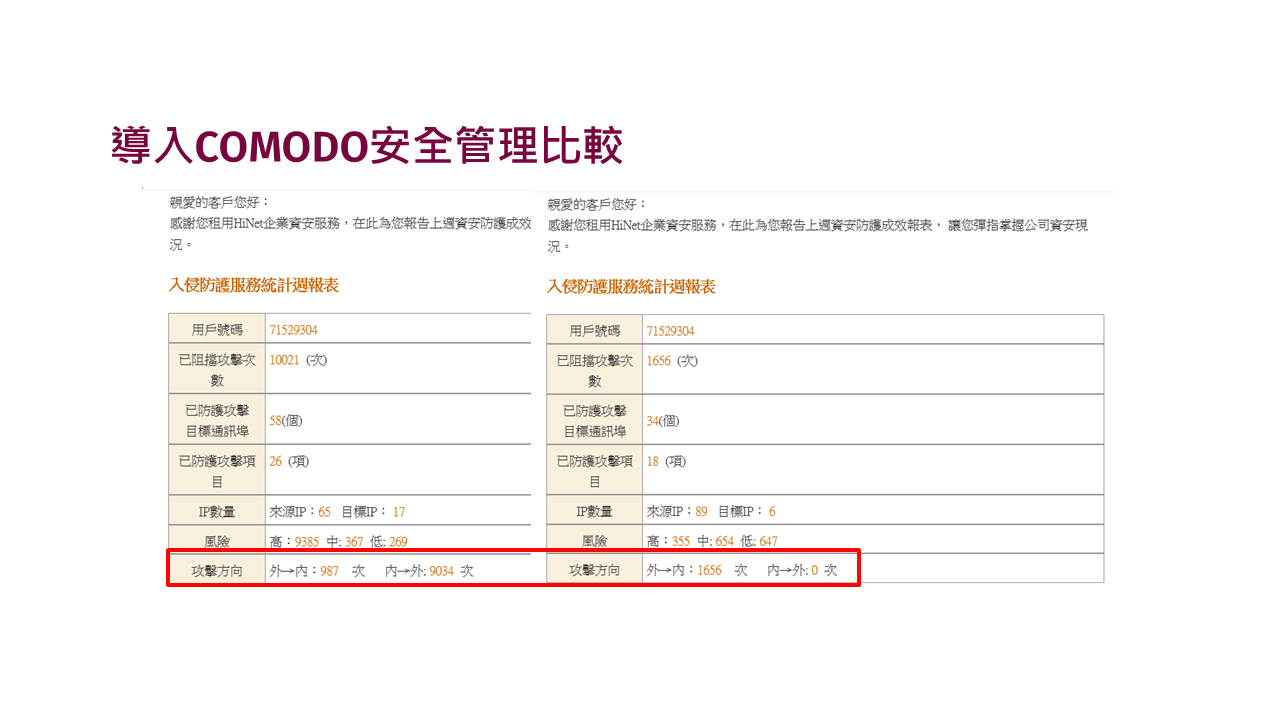1280x720 pixels.
Task: Select outside-to-inside attack count 987
Action: (x=329, y=571)
